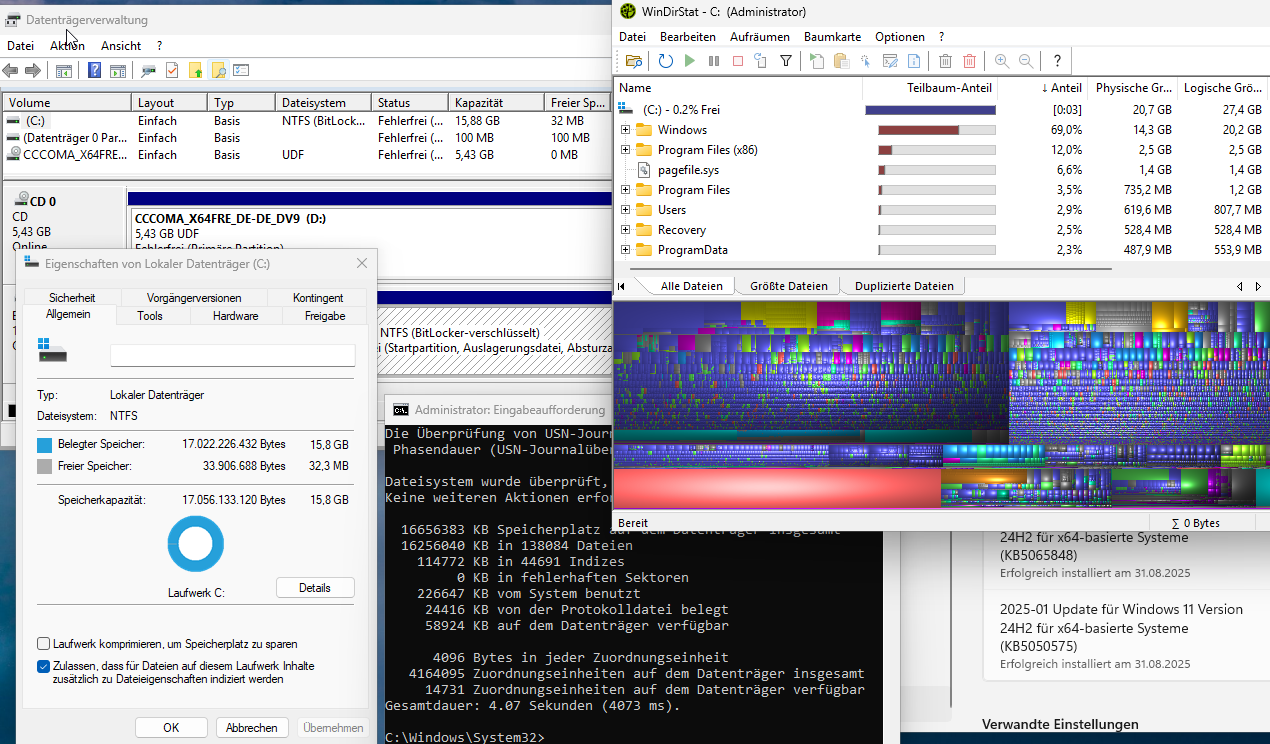The image size is (1270, 744).
Task: Click the folder with magnifier icon
Action: [x=218, y=71]
